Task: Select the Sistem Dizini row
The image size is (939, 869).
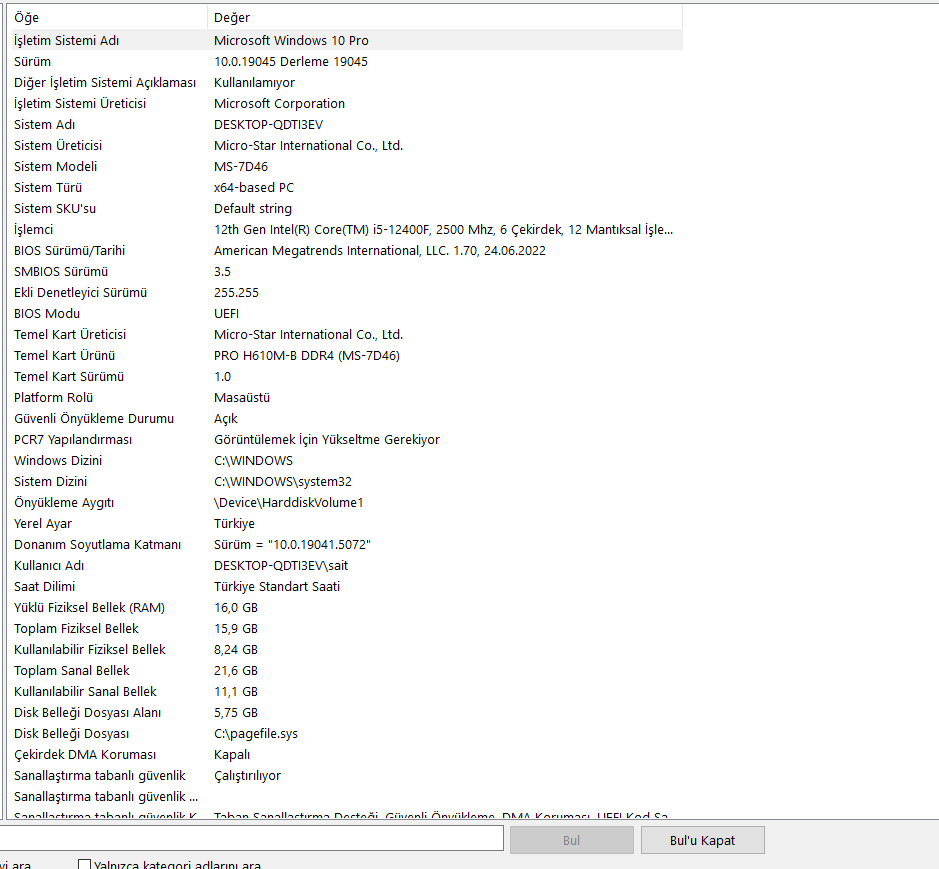Action: pyautogui.click(x=347, y=481)
